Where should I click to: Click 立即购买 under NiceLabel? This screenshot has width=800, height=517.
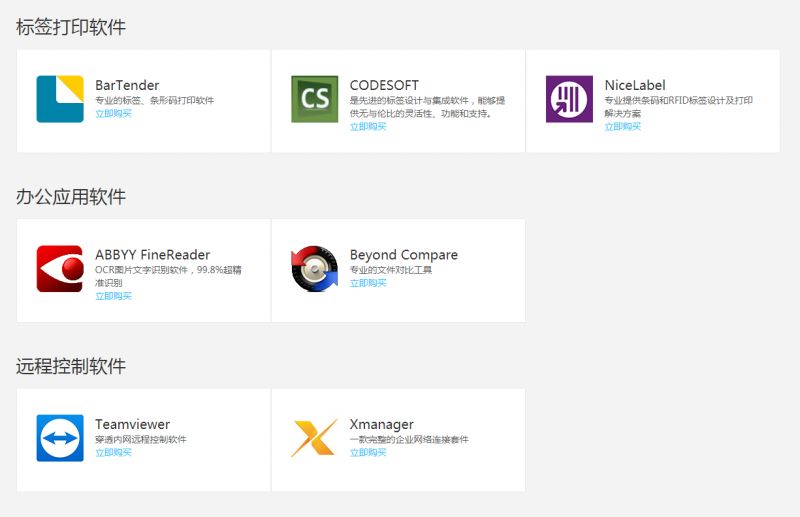(x=623, y=127)
